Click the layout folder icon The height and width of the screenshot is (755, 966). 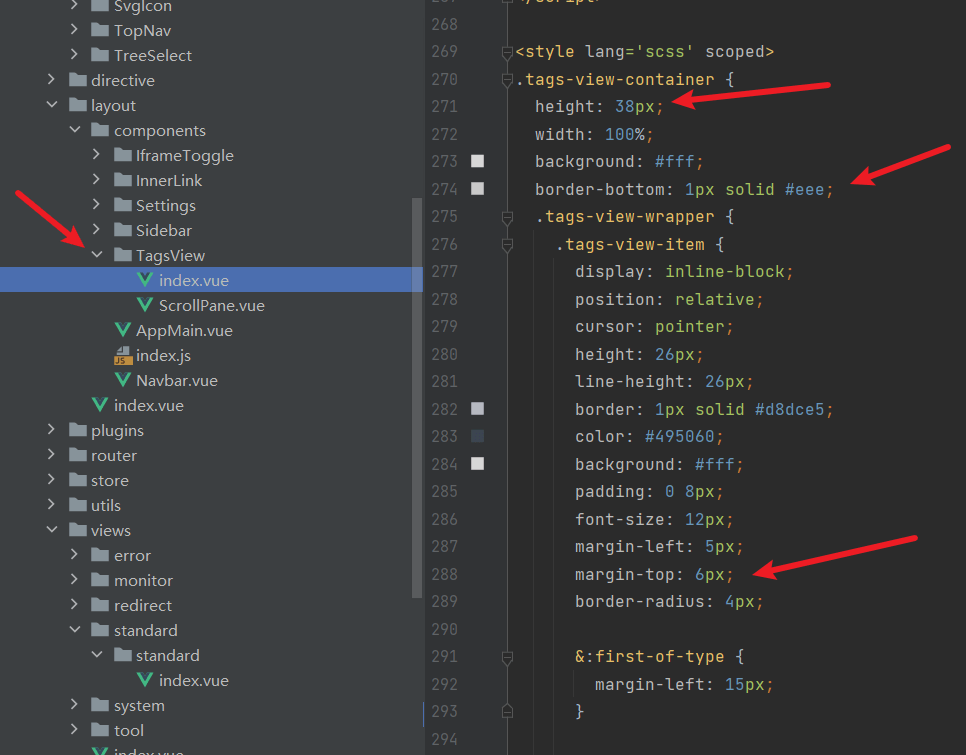click(x=78, y=105)
